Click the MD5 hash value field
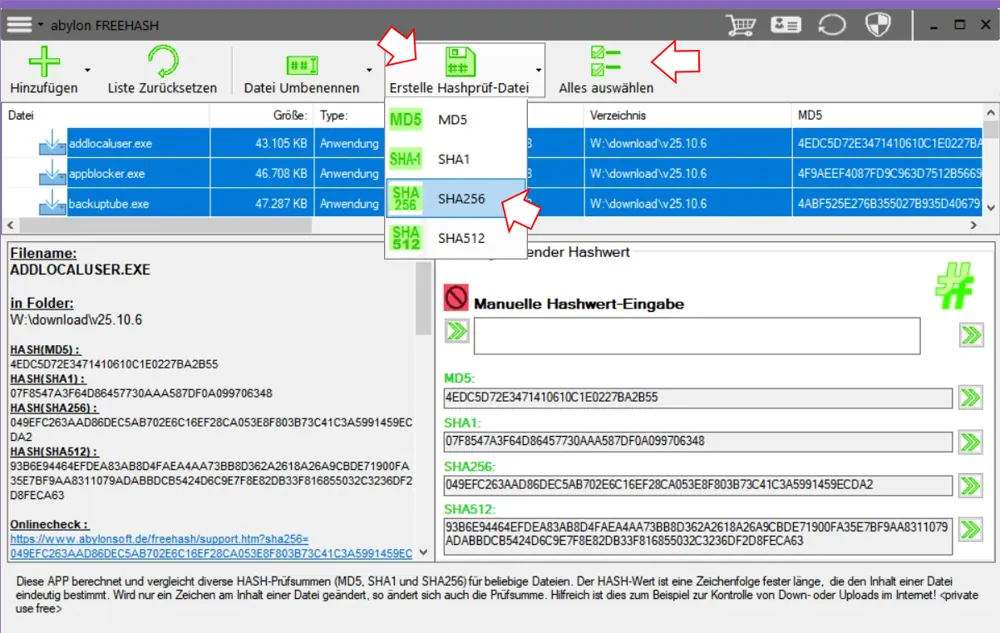Screen dimensions: 1000x633 (x=698, y=398)
